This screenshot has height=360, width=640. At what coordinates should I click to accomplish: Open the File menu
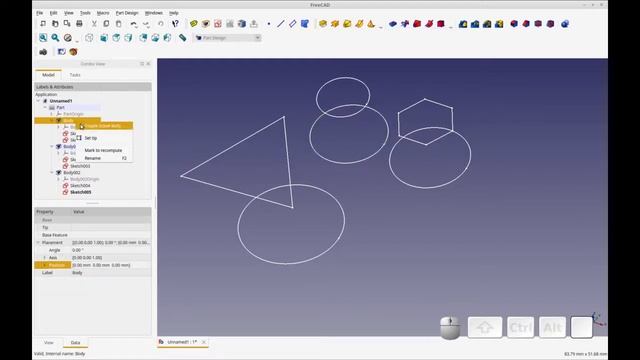tap(40, 13)
